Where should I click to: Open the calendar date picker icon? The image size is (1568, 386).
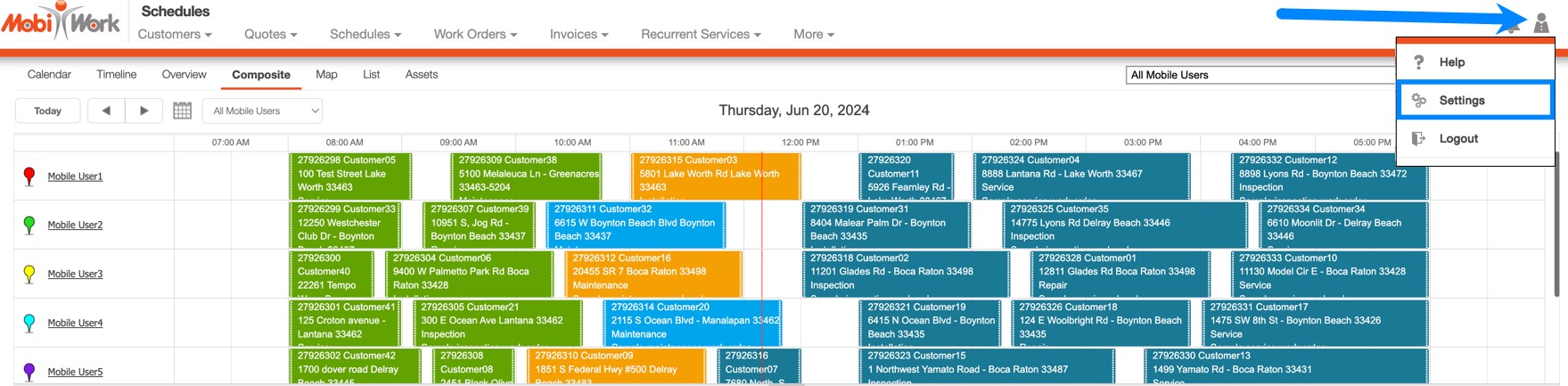(182, 111)
